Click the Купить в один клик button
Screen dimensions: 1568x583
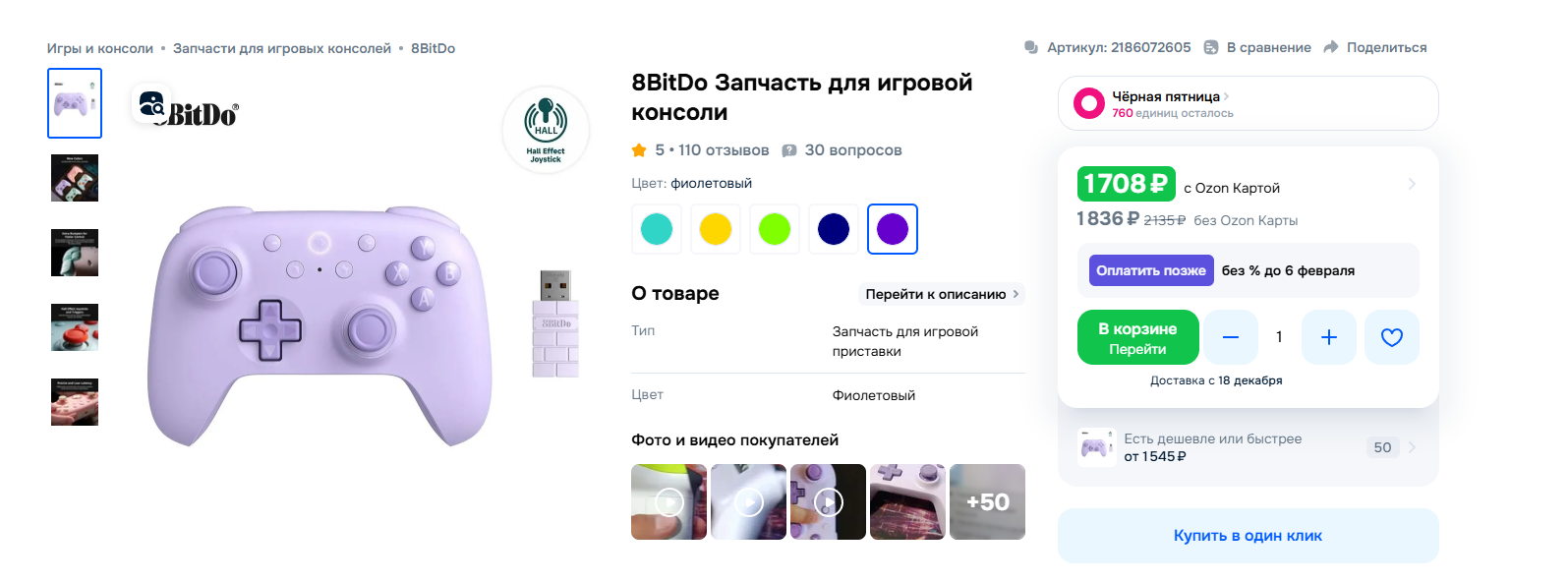(x=1248, y=536)
